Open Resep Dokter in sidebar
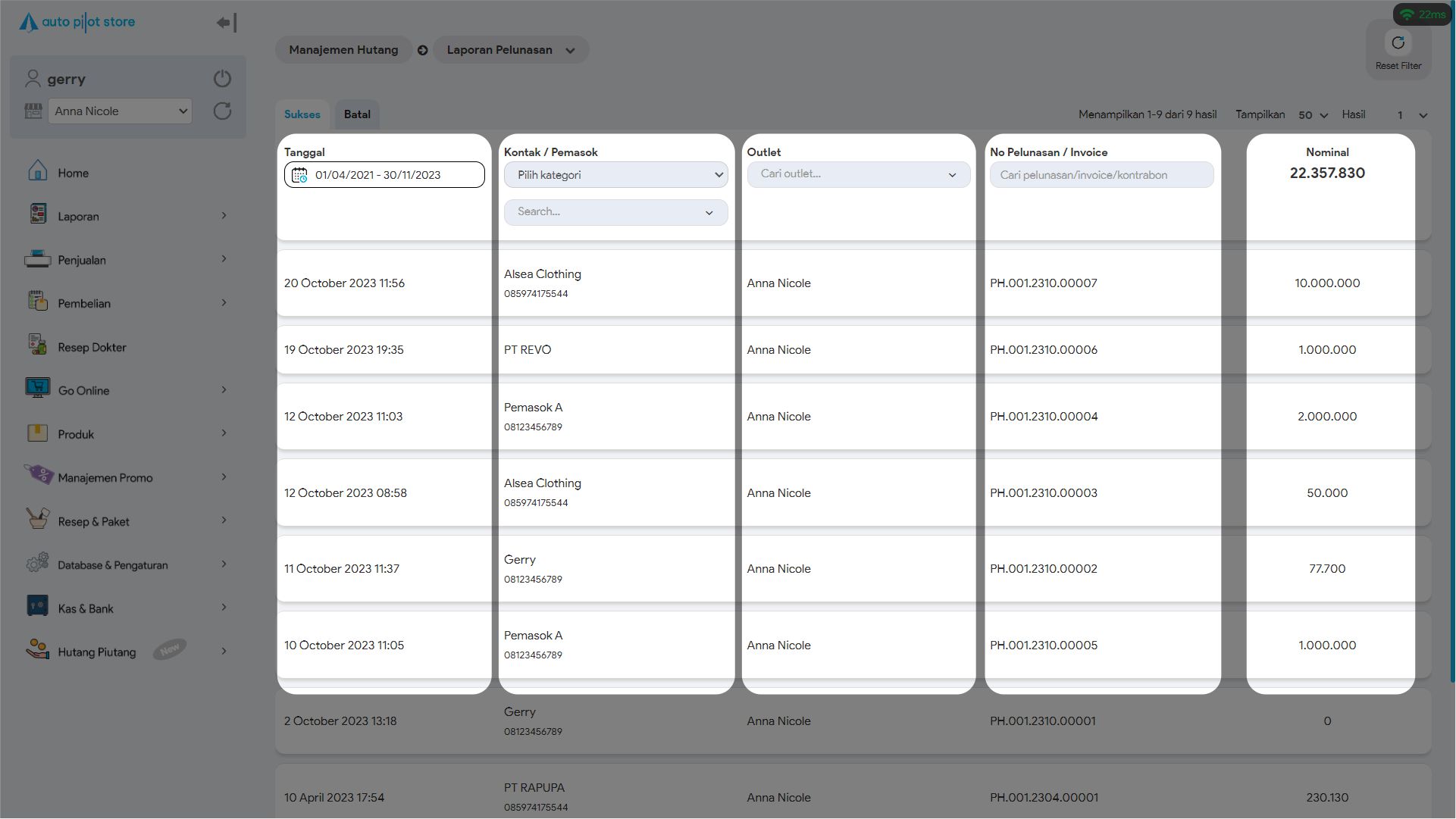This screenshot has width=1456, height=819. (x=92, y=347)
